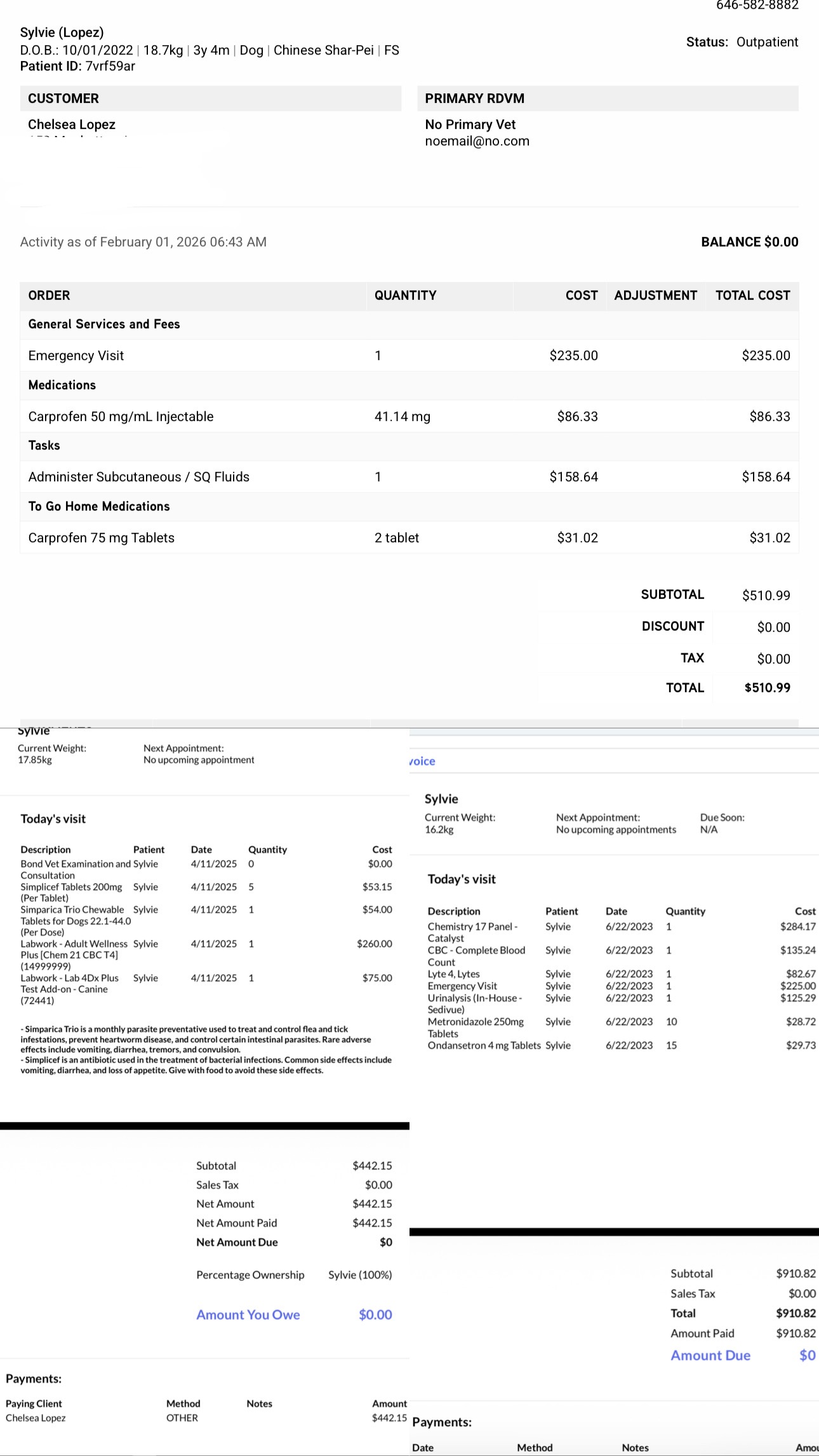Select the TOTAL COST column header
Image resolution: width=819 pixels, height=1456 pixels.
point(752,295)
